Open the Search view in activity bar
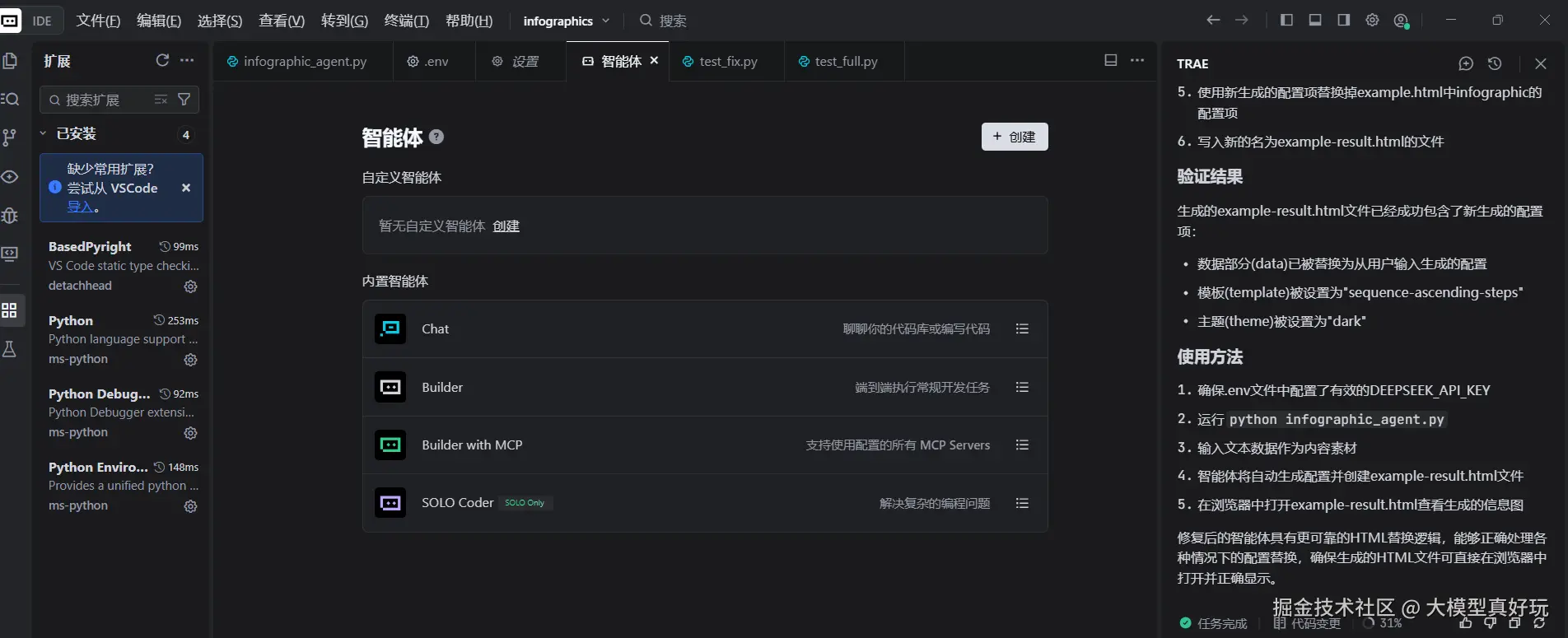Image resolution: width=1568 pixels, height=638 pixels. [10, 99]
